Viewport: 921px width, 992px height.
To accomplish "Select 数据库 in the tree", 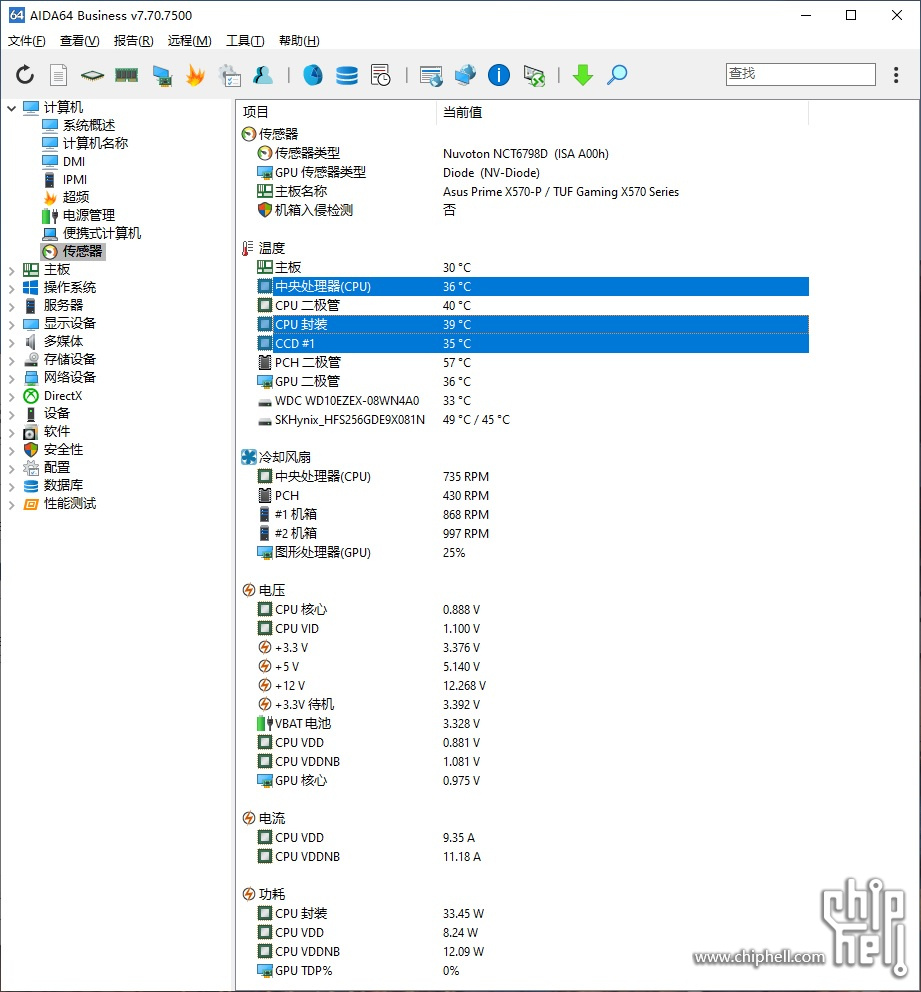I will 63,485.
